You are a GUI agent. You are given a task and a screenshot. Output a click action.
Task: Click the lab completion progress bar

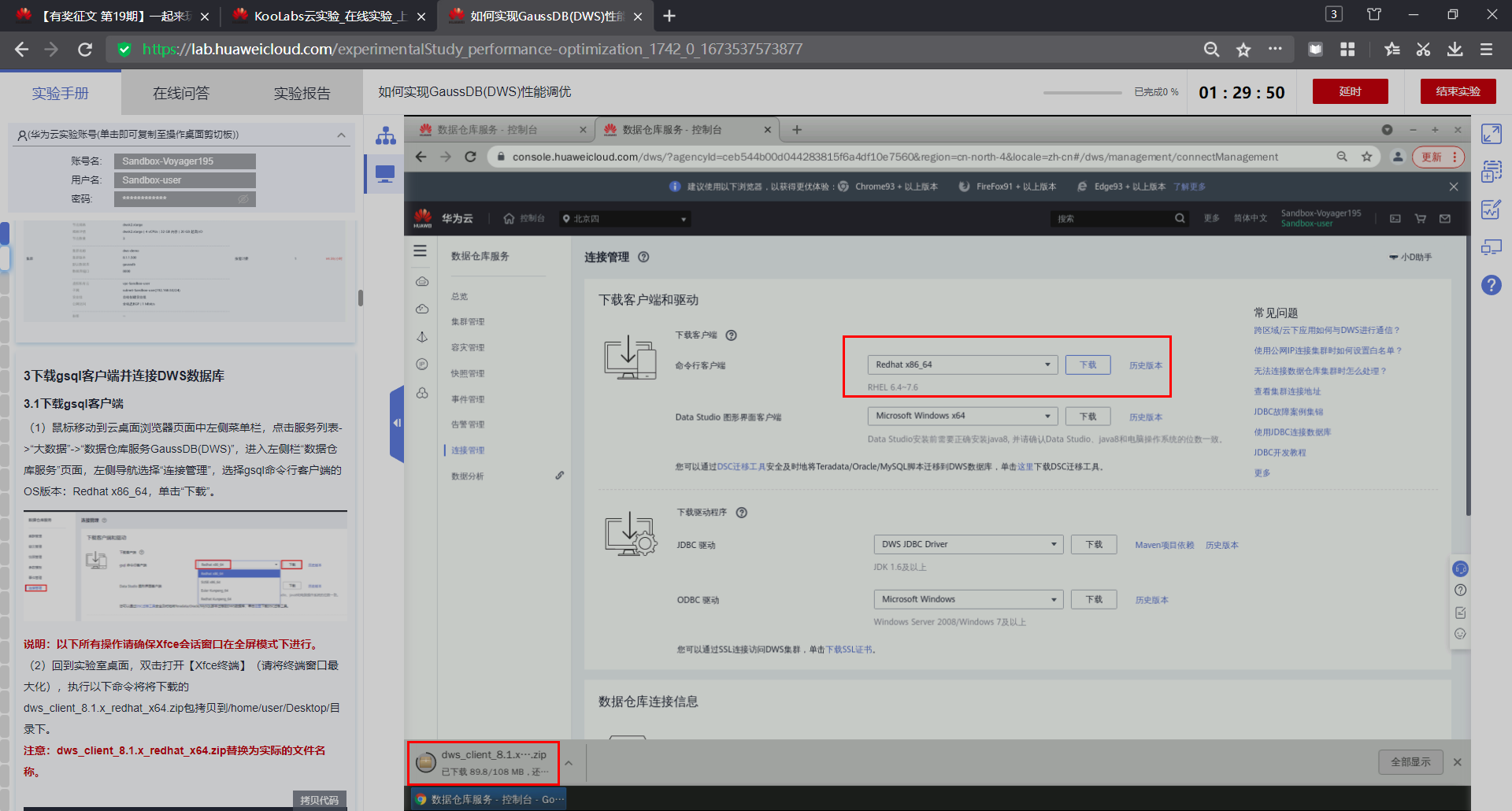(x=1082, y=92)
